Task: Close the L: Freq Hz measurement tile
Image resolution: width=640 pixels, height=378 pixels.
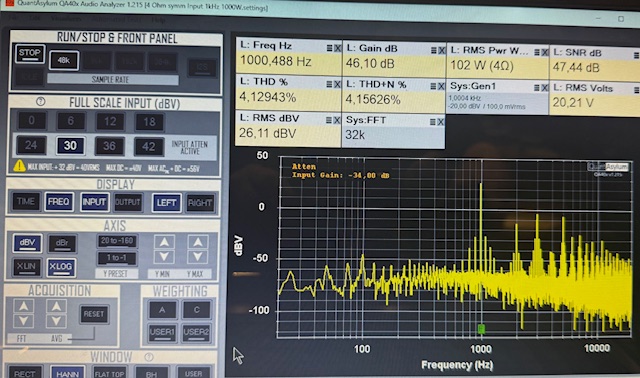Action: [x=338, y=48]
